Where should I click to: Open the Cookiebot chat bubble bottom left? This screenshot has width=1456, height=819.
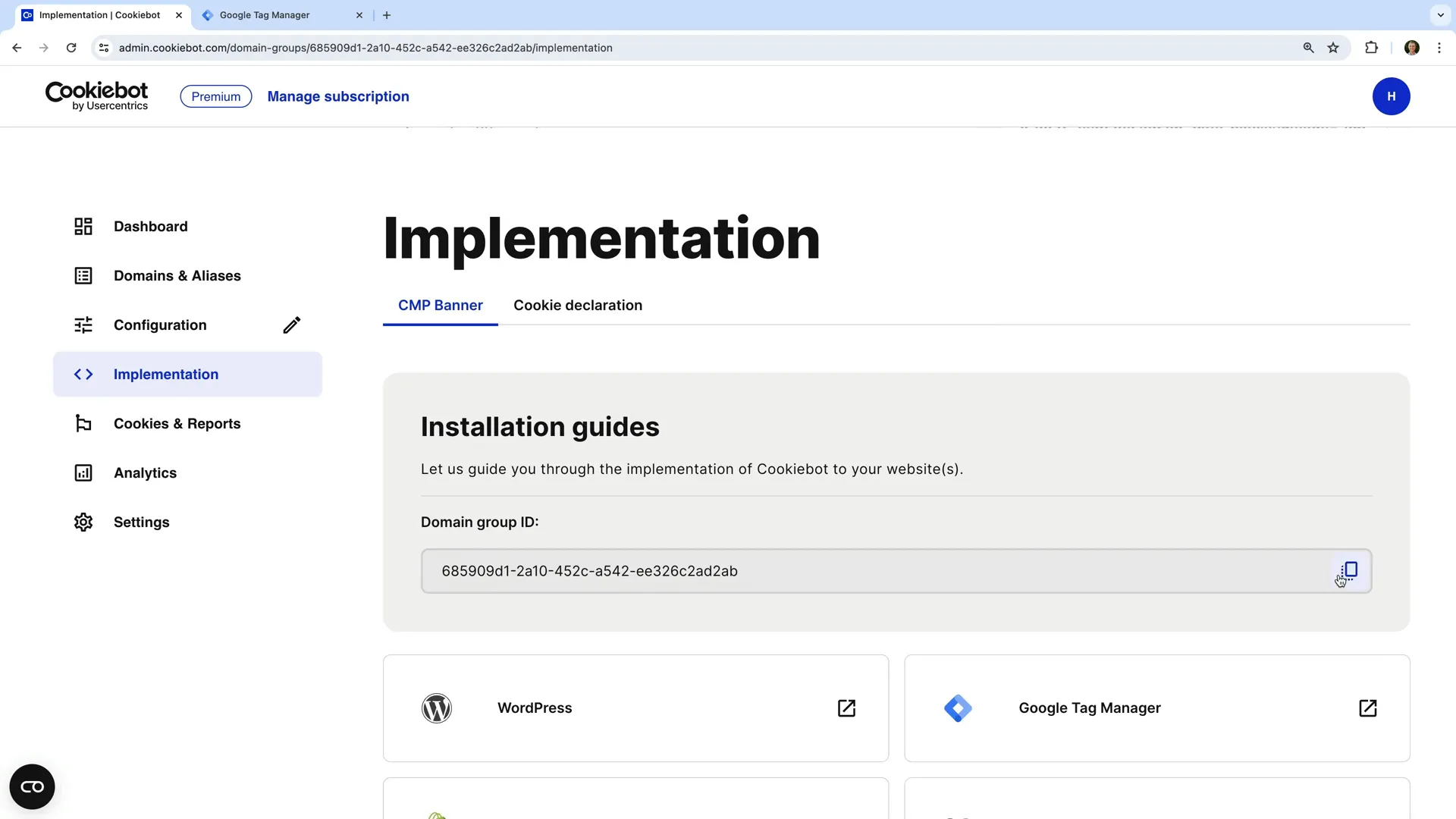[x=31, y=786]
